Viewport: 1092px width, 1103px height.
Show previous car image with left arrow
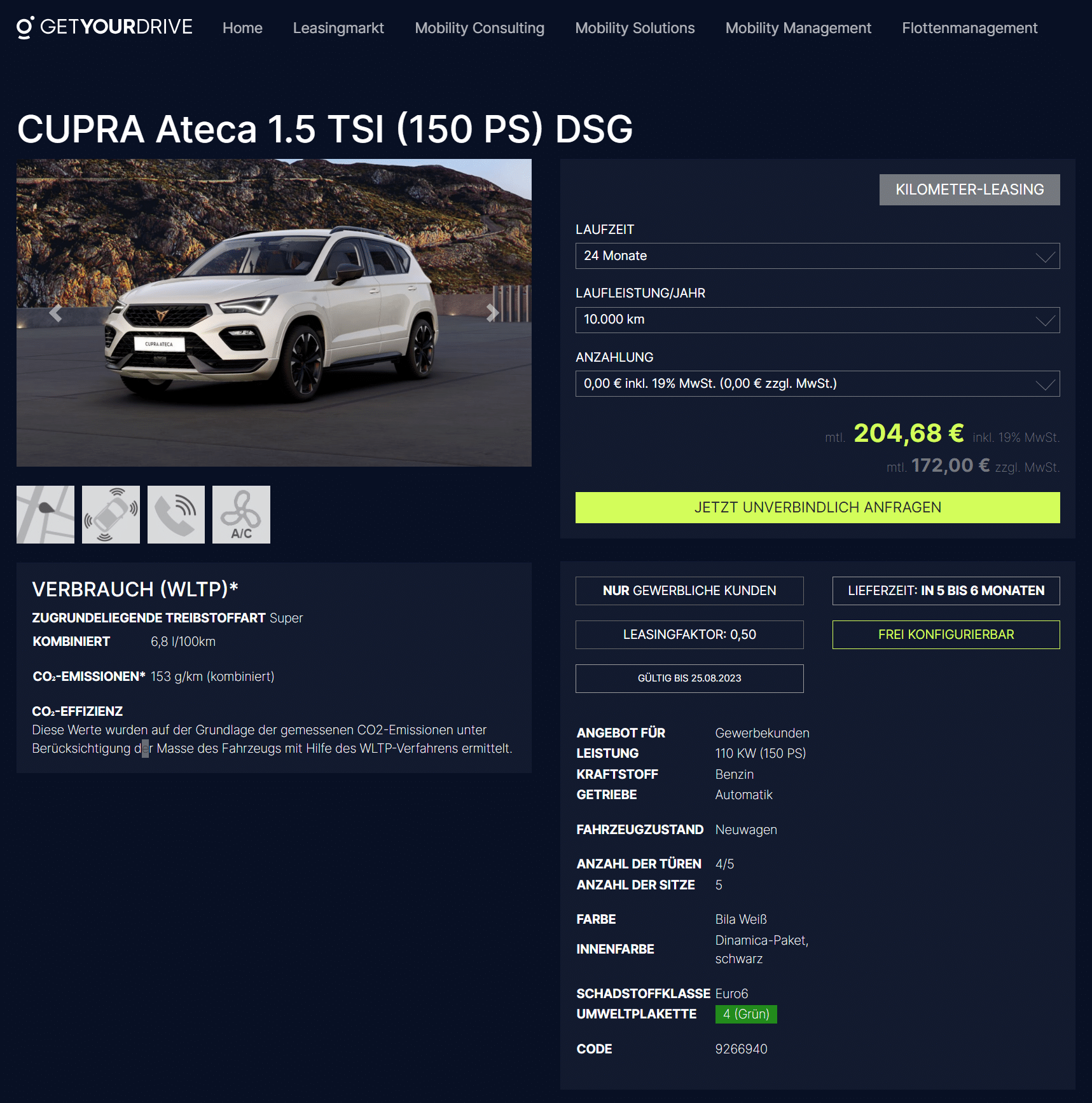(55, 313)
